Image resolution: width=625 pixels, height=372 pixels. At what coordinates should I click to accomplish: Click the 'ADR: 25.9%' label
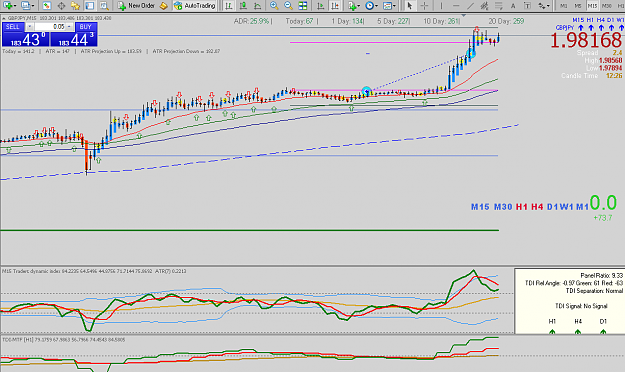252,21
